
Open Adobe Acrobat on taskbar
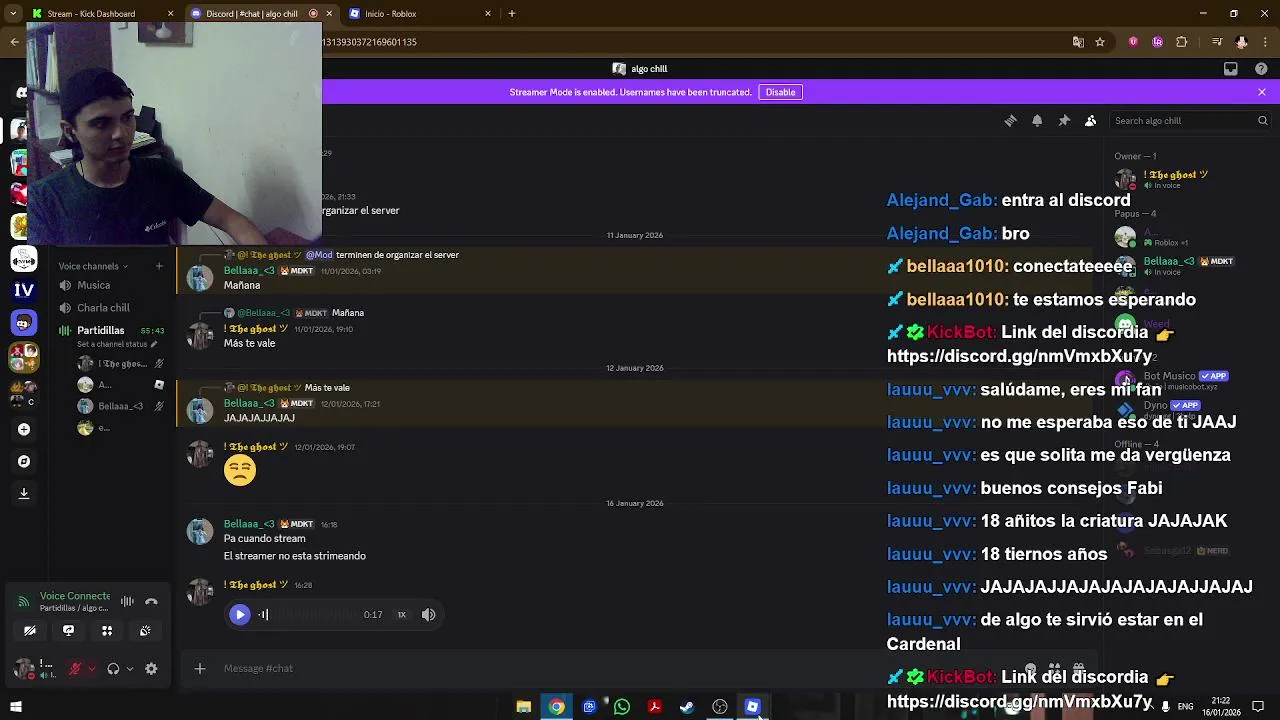click(655, 707)
